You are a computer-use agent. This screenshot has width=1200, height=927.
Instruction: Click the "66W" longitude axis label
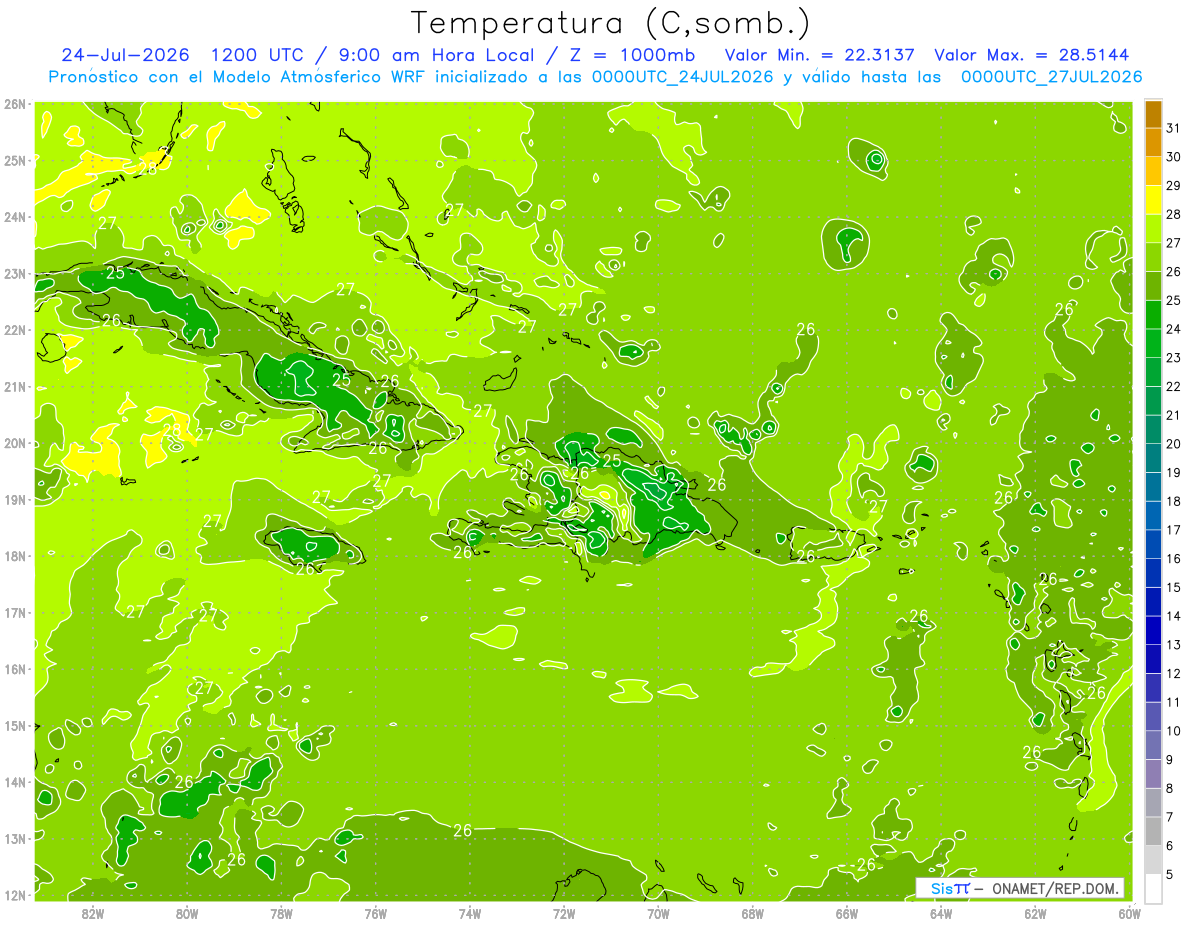click(x=847, y=913)
